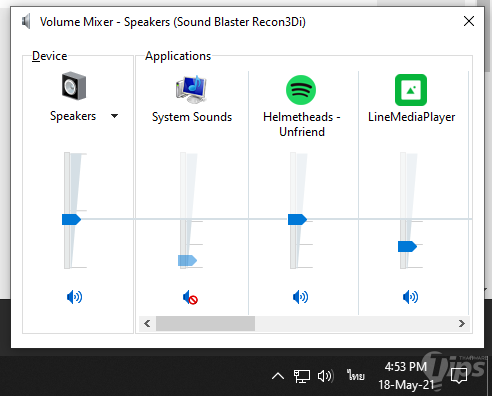Click the horizontal scrollbar thumb in Applications
The image size is (492, 396).
205,323
